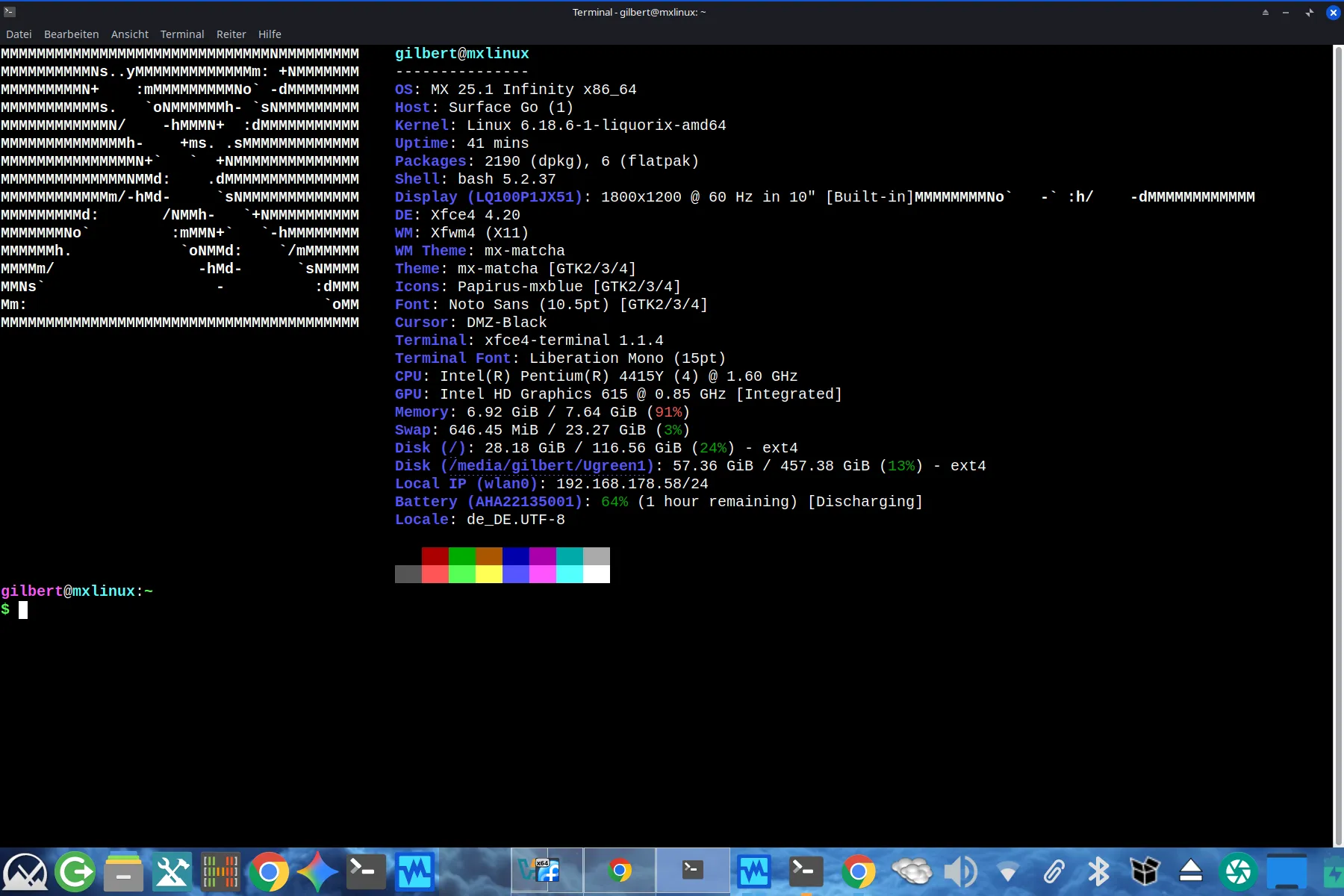Click the Wi-Fi network tray icon
This screenshot has width=1344, height=896.
click(1007, 871)
